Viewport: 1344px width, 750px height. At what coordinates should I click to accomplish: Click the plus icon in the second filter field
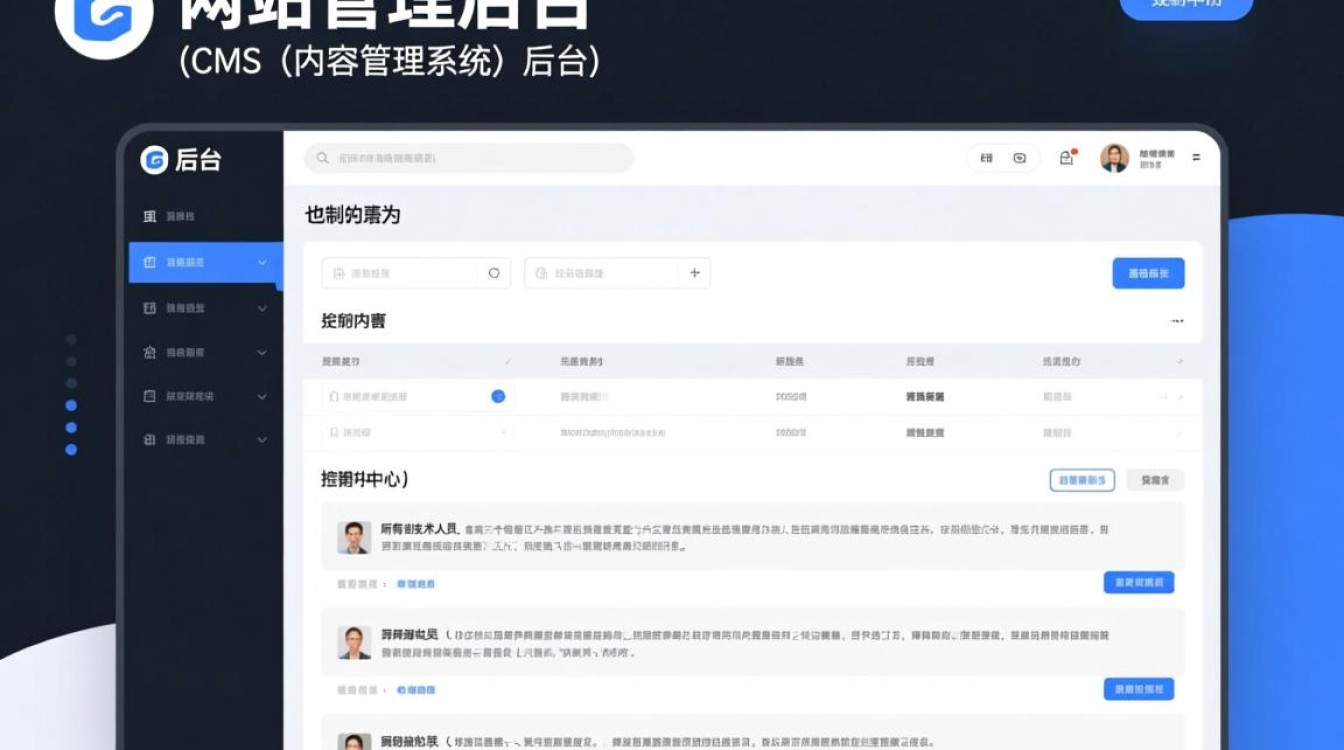pyautogui.click(x=695, y=273)
